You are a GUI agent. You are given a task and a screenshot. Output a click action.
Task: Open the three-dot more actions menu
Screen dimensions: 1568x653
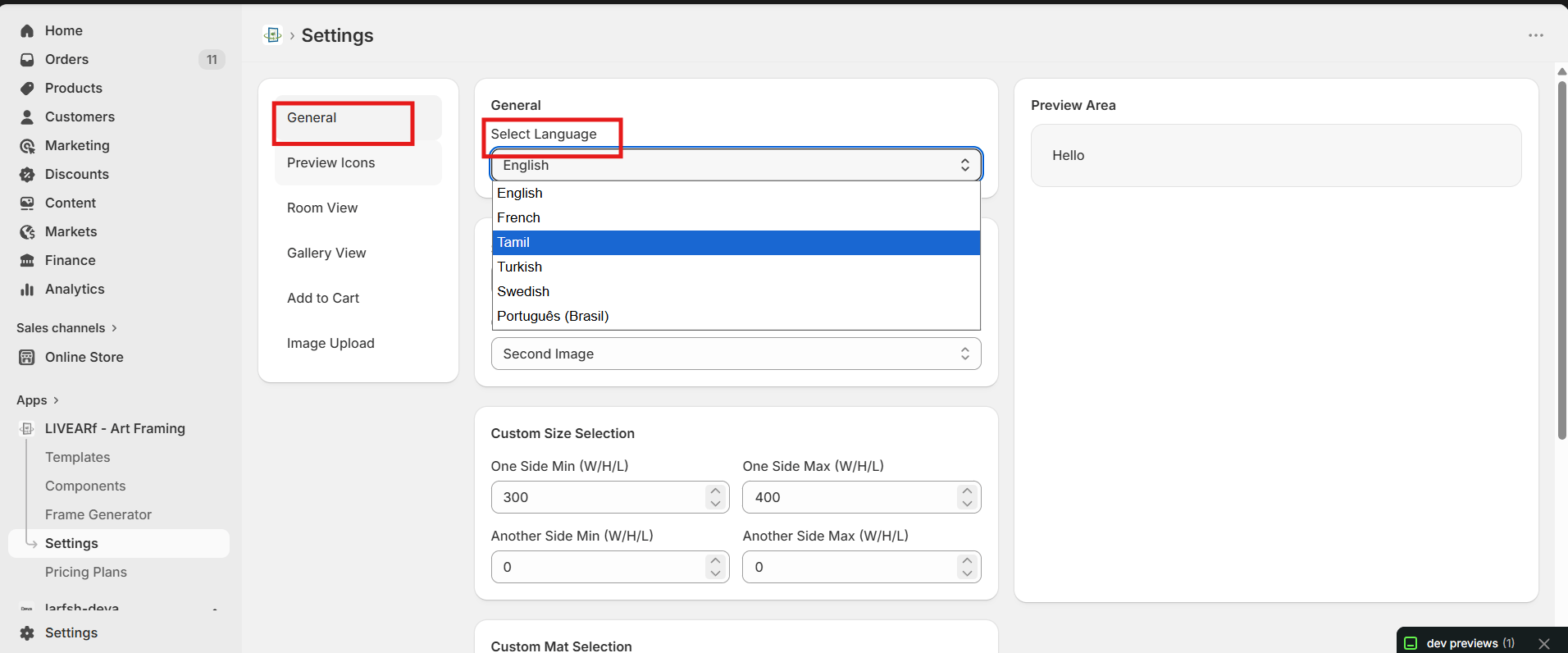point(1536,35)
